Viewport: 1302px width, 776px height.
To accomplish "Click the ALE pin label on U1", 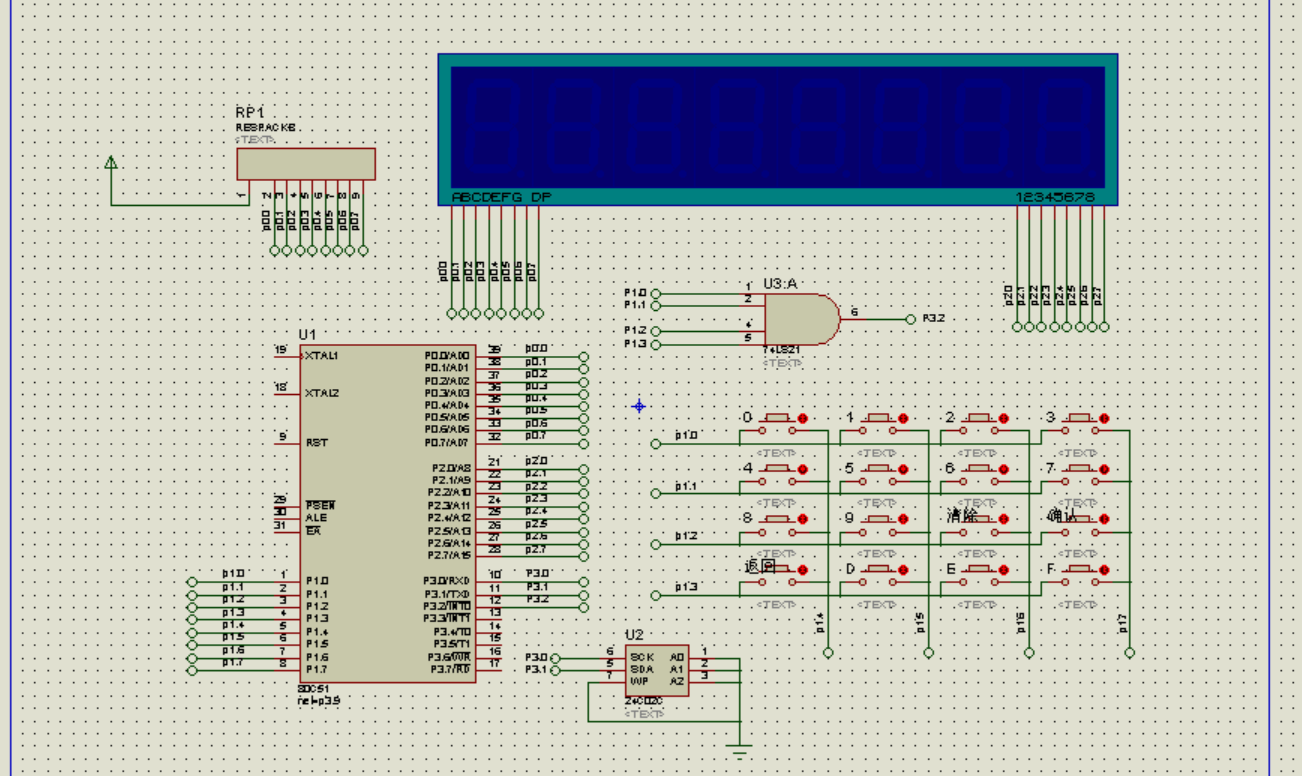I will [315, 518].
